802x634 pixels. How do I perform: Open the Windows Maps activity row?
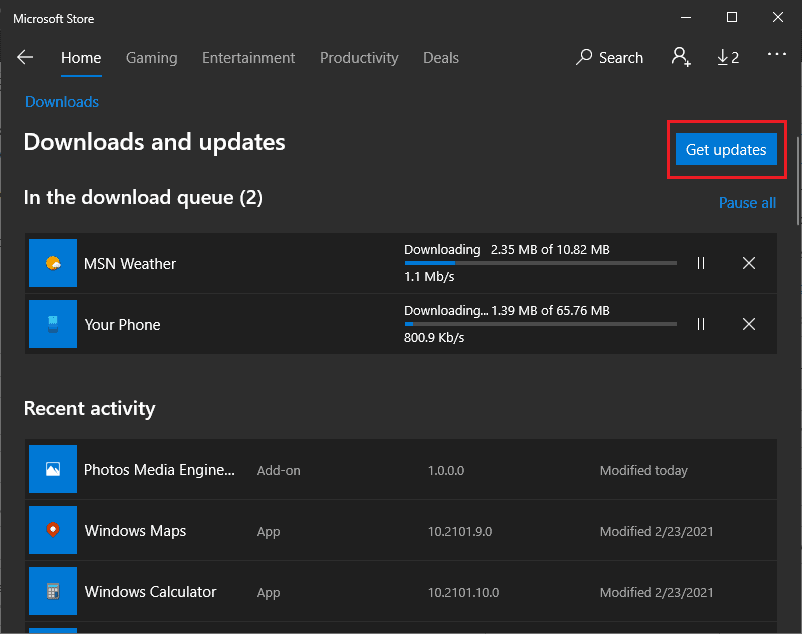pos(400,530)
